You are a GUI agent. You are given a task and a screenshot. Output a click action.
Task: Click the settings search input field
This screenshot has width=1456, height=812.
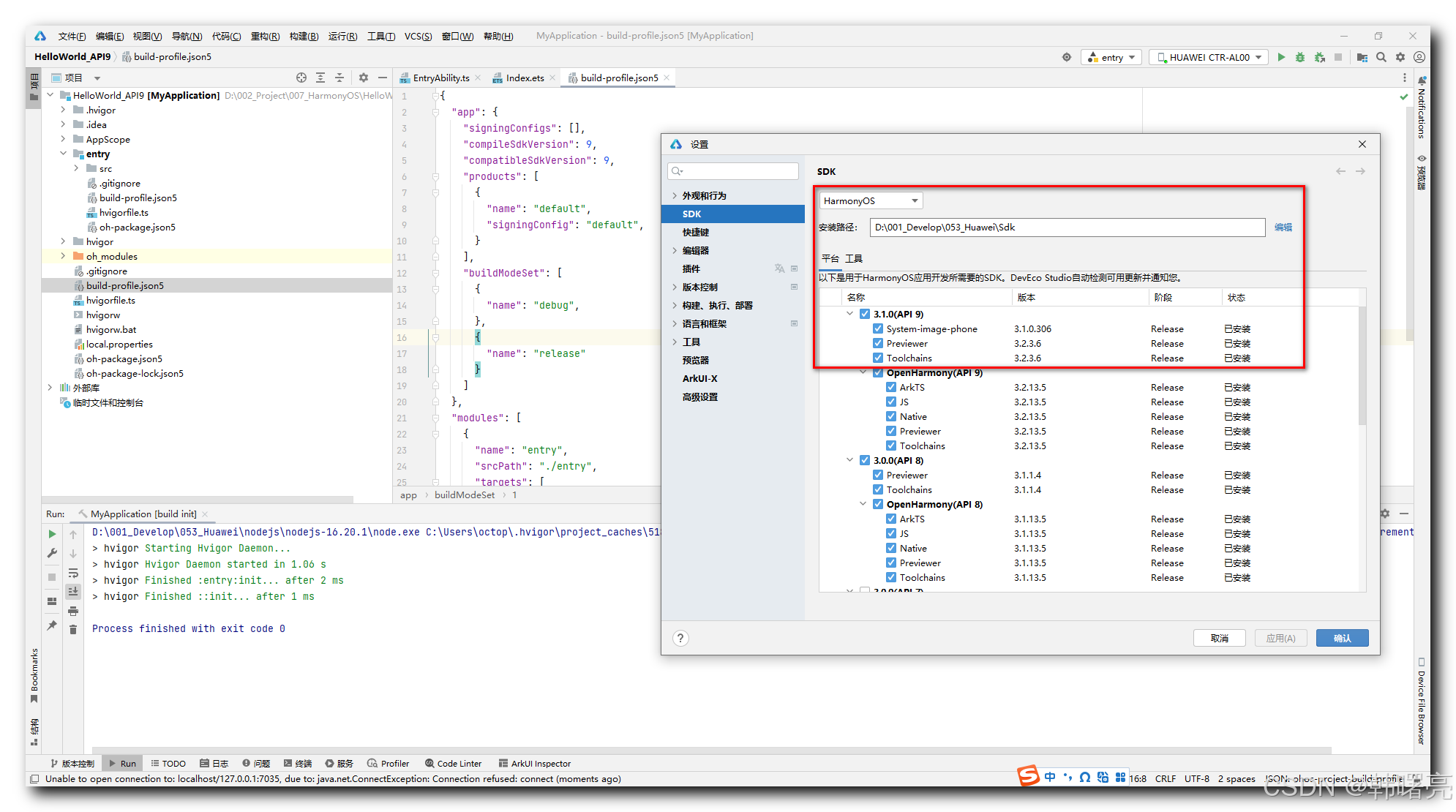coord(733,171)
